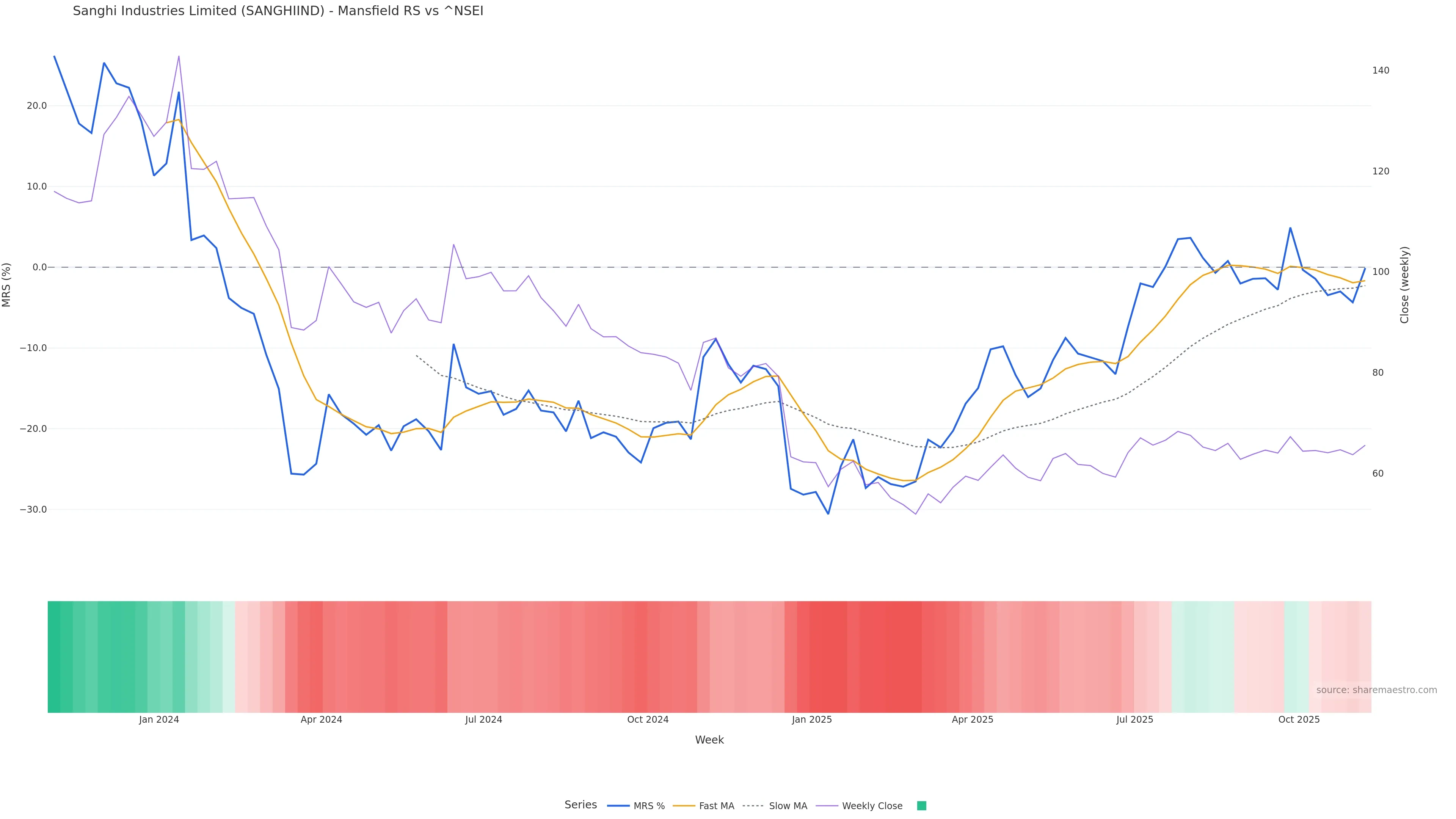Open the sharemaestro.com source text
Viewport: 1456px width, 819px height.
1376,690
